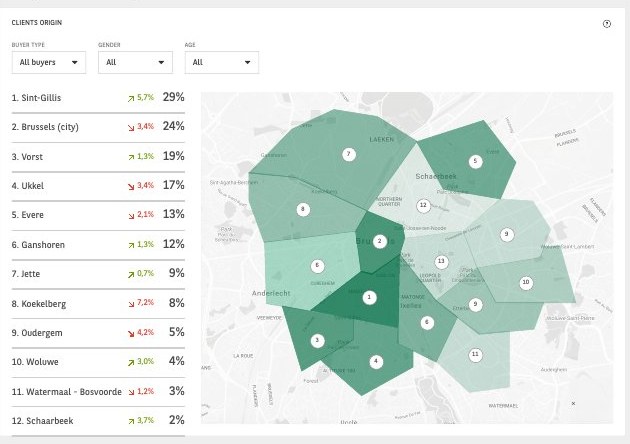Click the Anderlecht label on the map
The width and height of the screenshot is (630, 444).
pos(271,293)
